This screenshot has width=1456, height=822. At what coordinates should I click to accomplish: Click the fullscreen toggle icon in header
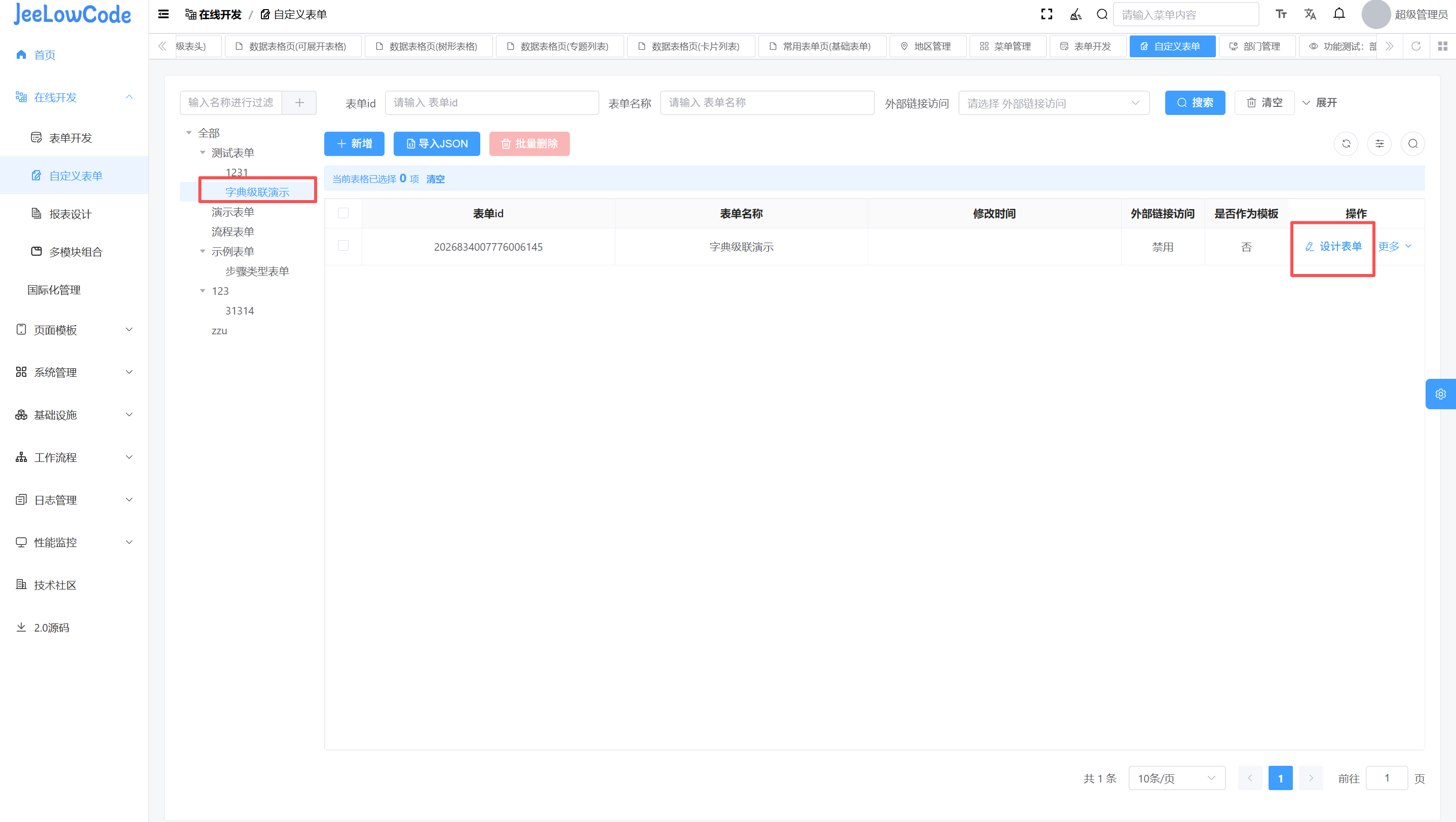click(x=1046, y=15)
